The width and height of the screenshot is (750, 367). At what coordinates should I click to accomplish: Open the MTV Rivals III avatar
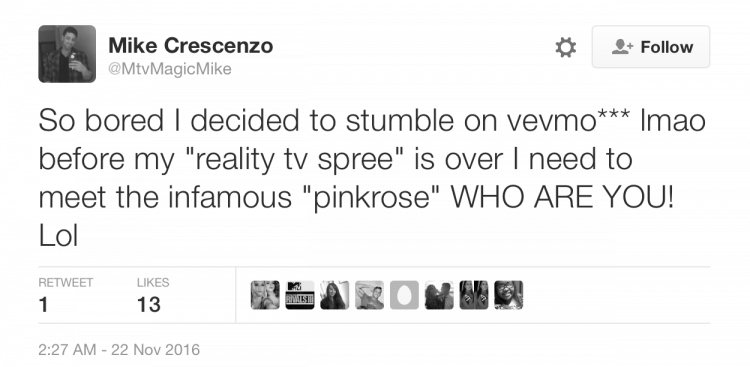click(x=300, y=295)
